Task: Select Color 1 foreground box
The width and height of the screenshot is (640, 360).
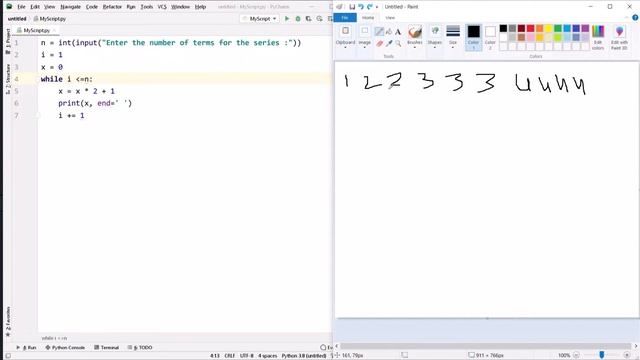Action: click(473, 38)
